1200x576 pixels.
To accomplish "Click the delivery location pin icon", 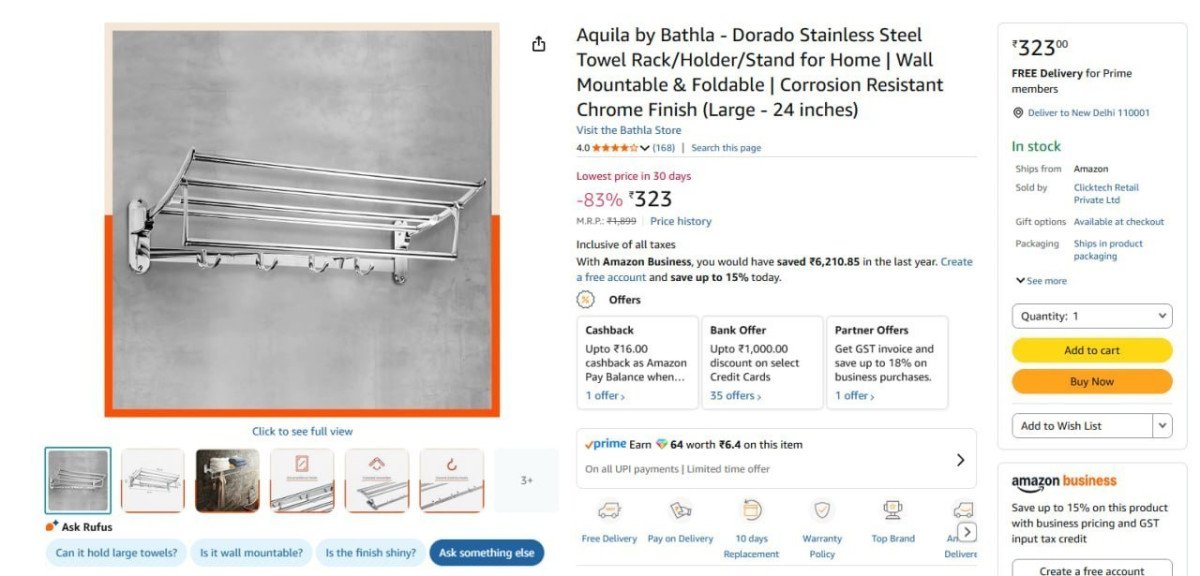I will (1018, 113).
